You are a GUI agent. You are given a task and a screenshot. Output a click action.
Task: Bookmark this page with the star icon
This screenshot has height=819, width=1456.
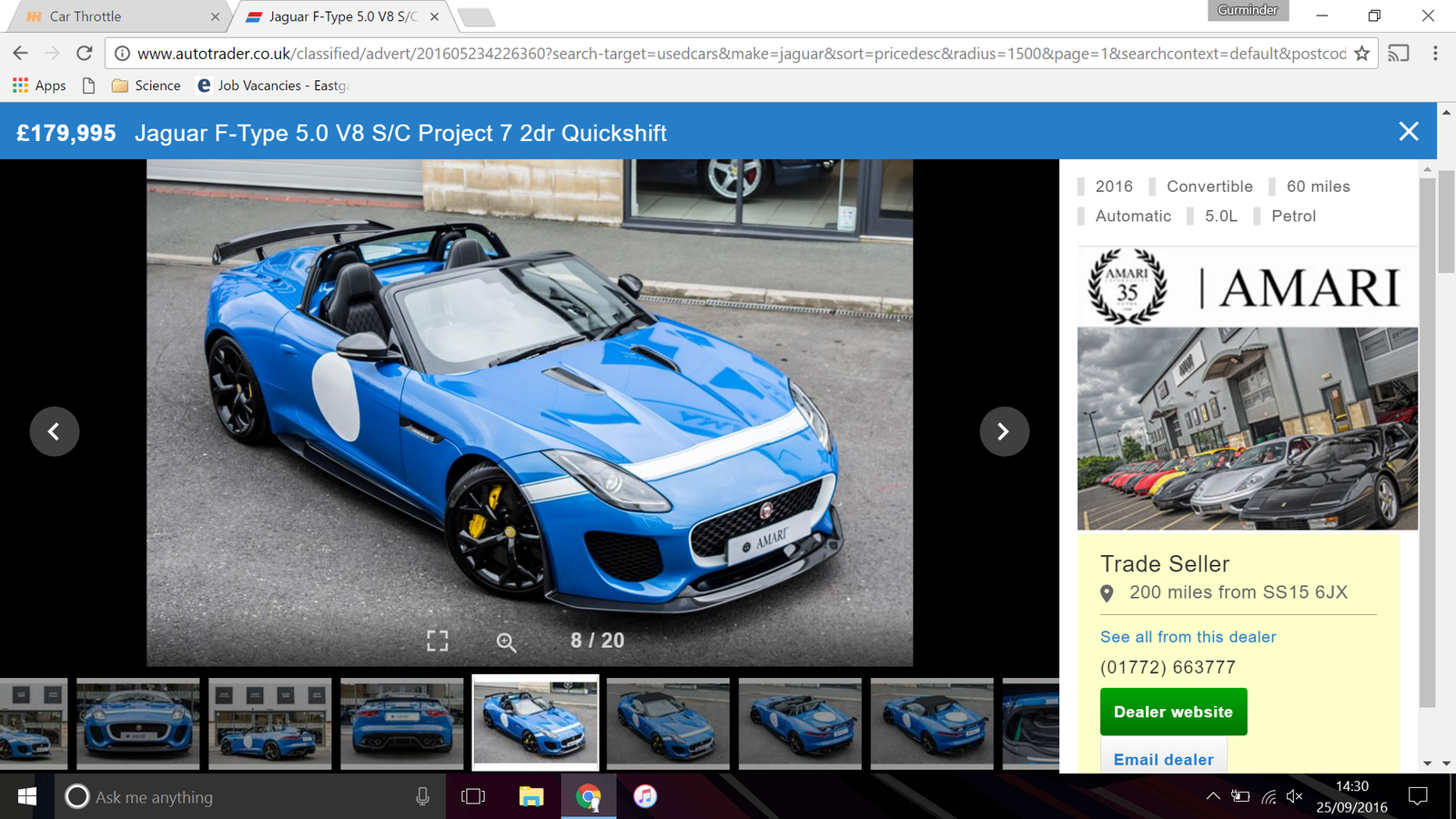pos(1361,54)
